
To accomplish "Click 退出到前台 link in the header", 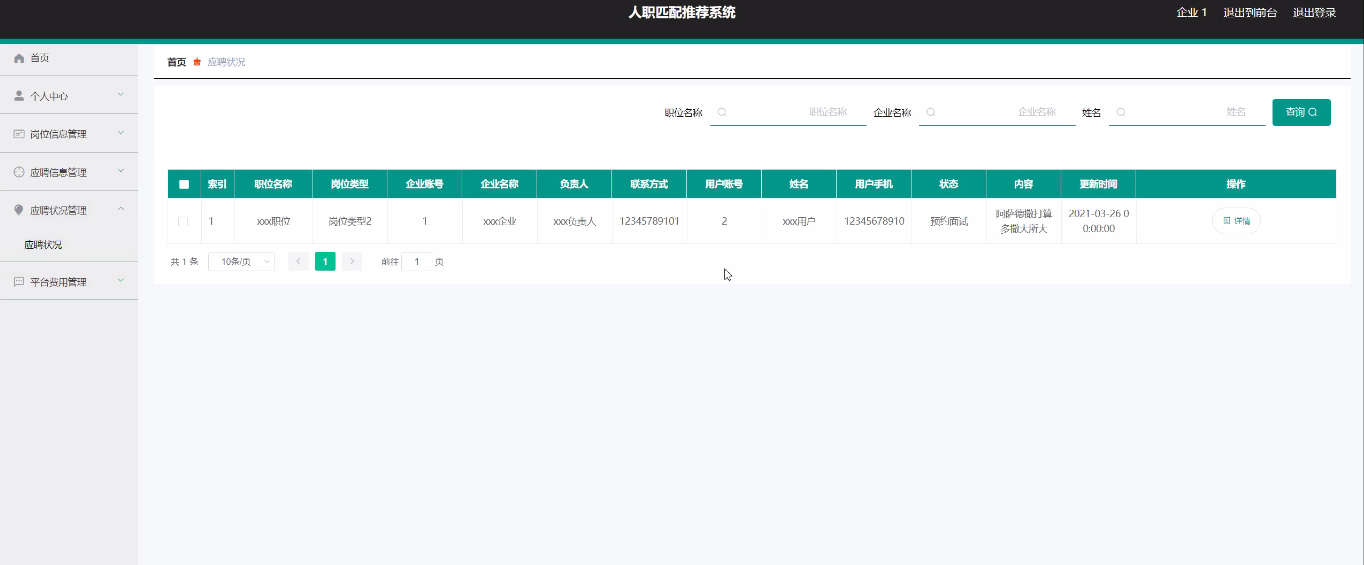I will tap(1250, 13).
